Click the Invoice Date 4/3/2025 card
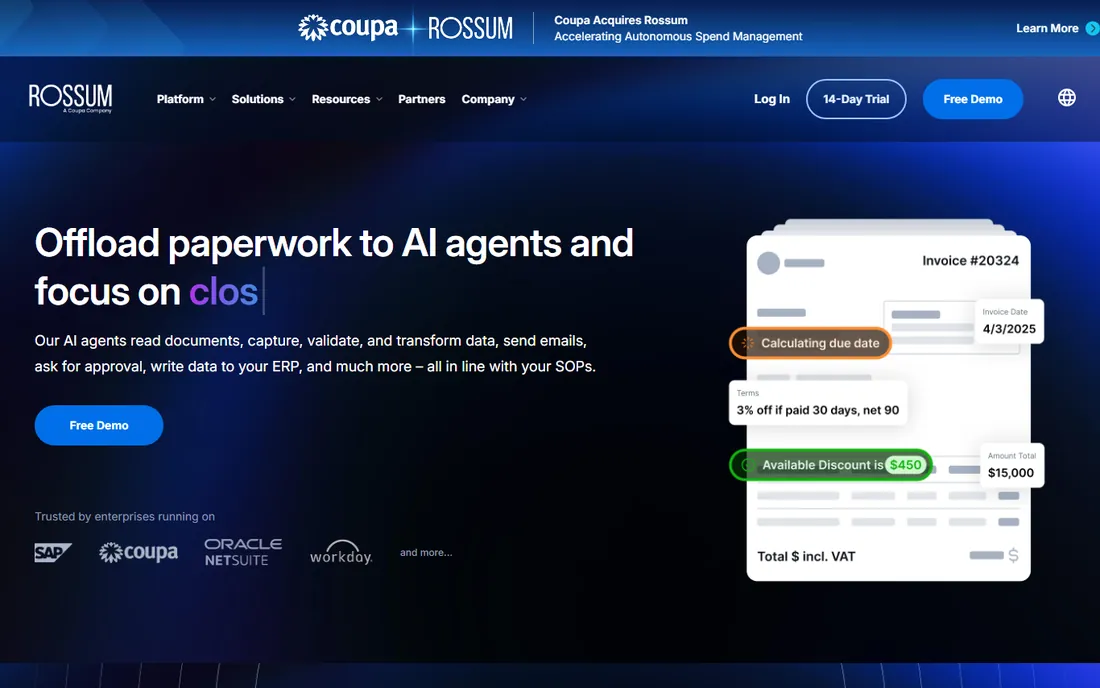Image resolution: width=1100 pixels, height=688 pixels. click(x=1009, y=321)
